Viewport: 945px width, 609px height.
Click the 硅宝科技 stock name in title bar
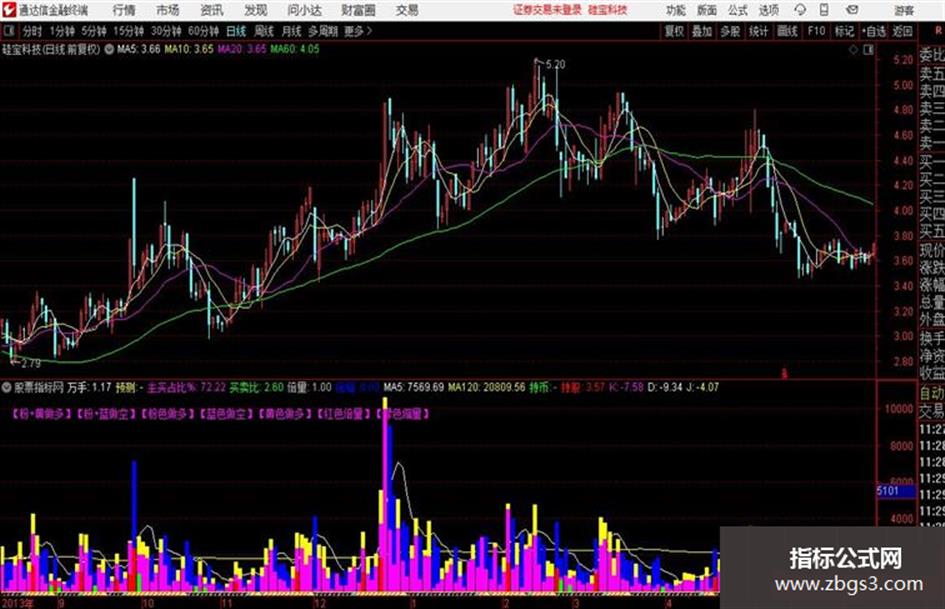coord(608,10)
